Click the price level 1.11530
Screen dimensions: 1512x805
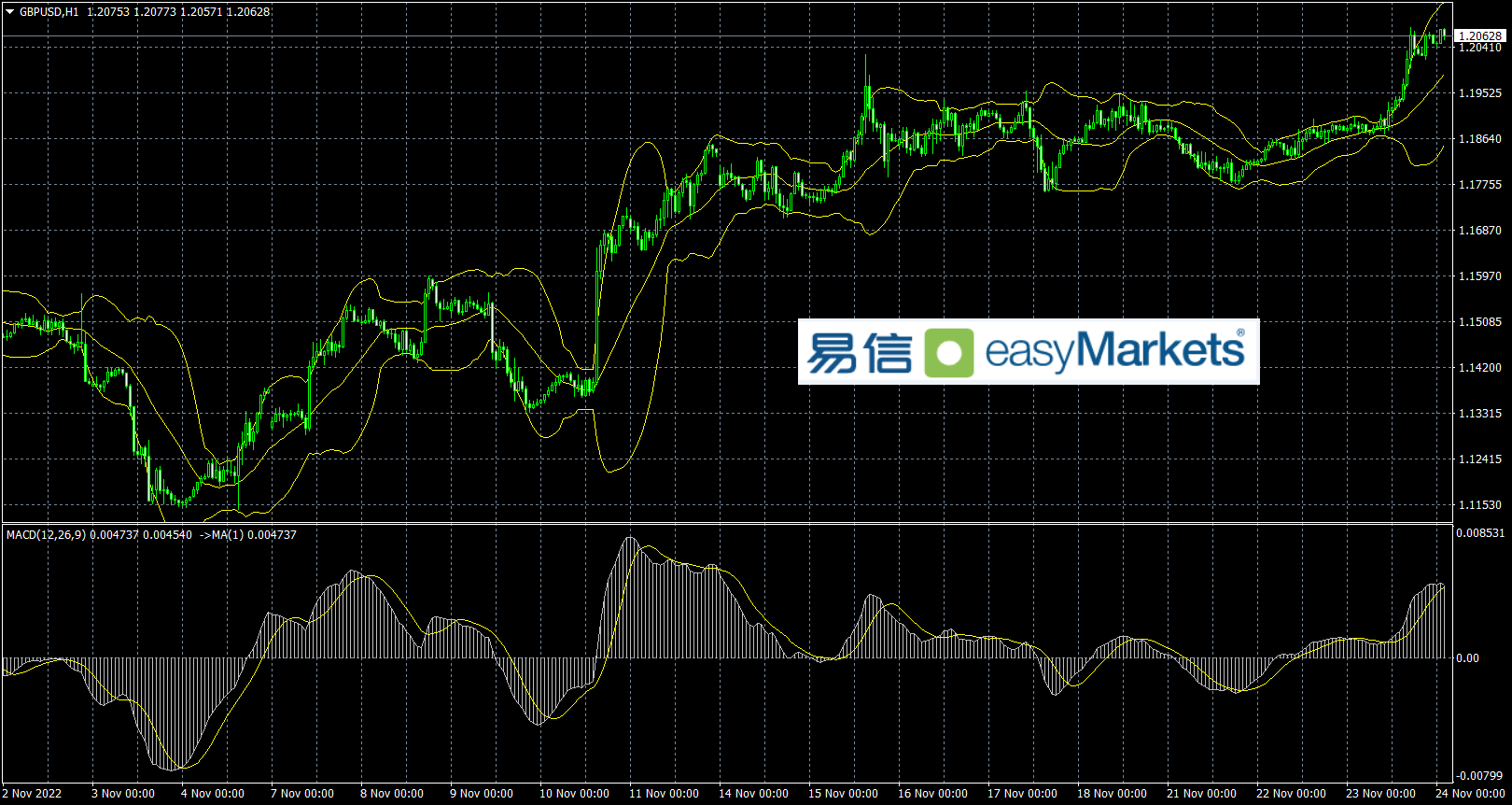pyautogui.click(x=1480, y=505)
